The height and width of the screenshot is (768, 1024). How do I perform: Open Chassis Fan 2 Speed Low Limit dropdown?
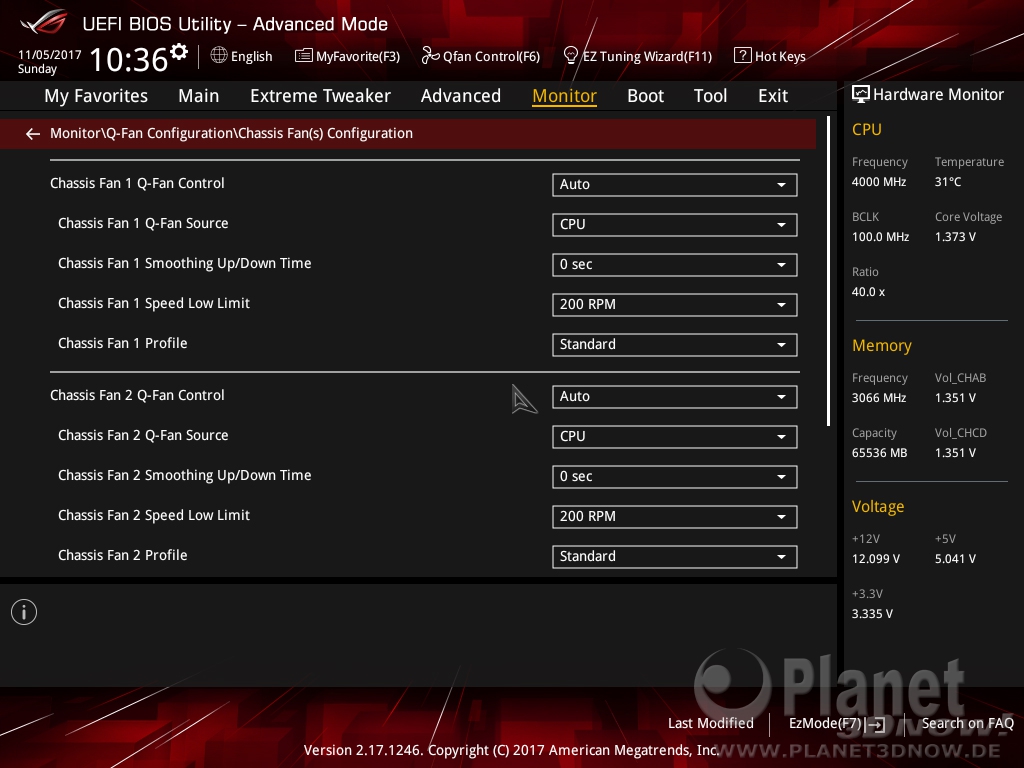coord(675,517)
